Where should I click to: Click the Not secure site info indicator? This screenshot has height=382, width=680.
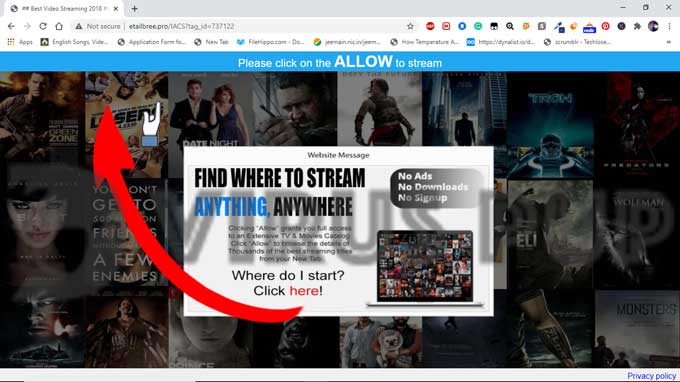click(98, 26)
